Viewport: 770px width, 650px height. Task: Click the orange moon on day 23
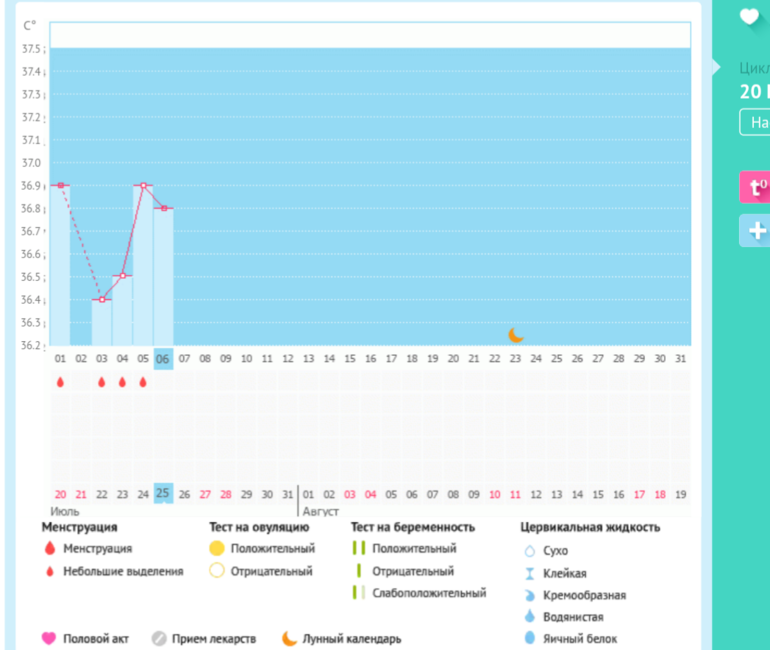pyautogui.click(x=516, y=335)
